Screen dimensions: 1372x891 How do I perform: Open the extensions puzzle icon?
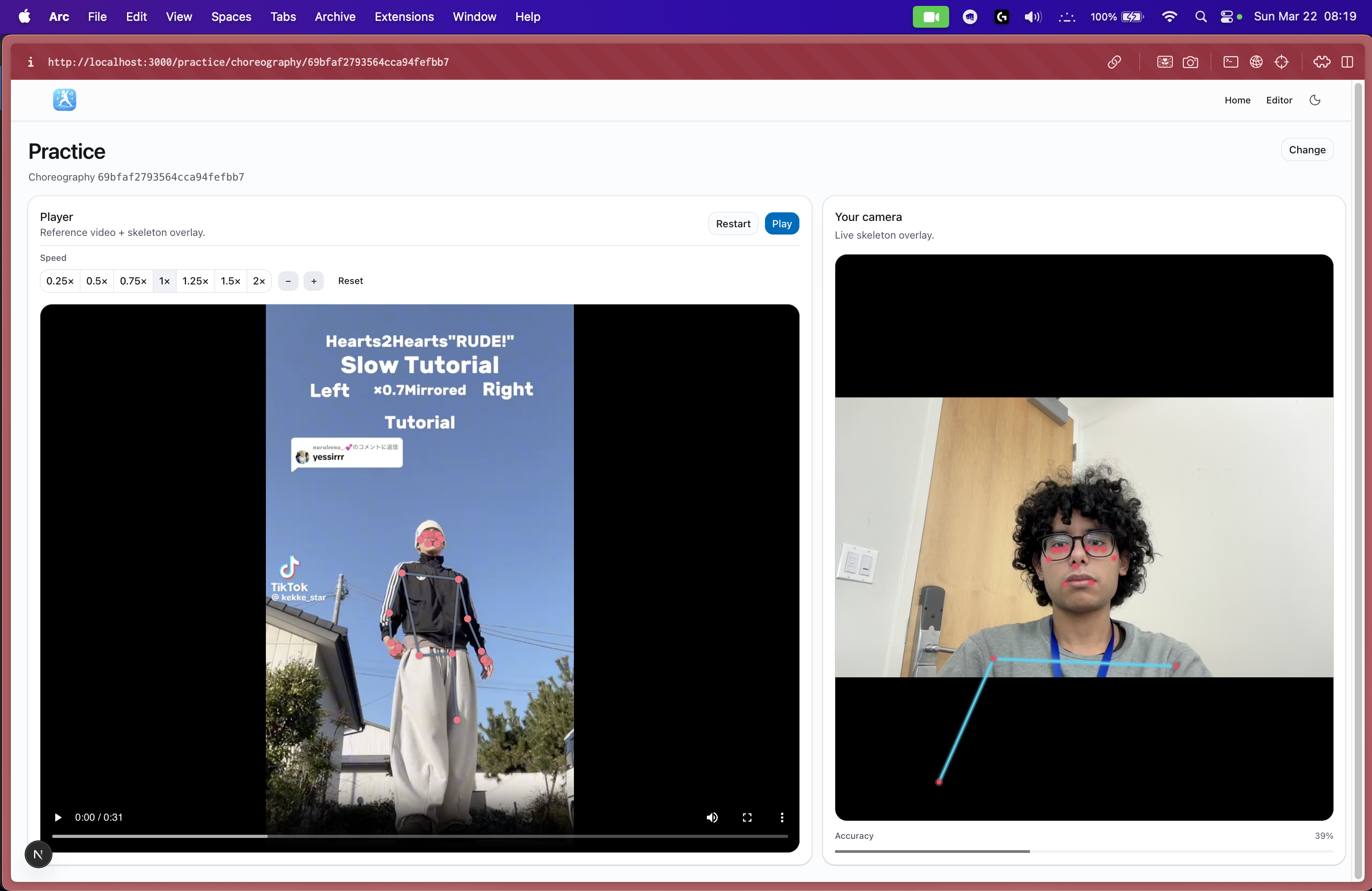click(x=1321, y=62)
